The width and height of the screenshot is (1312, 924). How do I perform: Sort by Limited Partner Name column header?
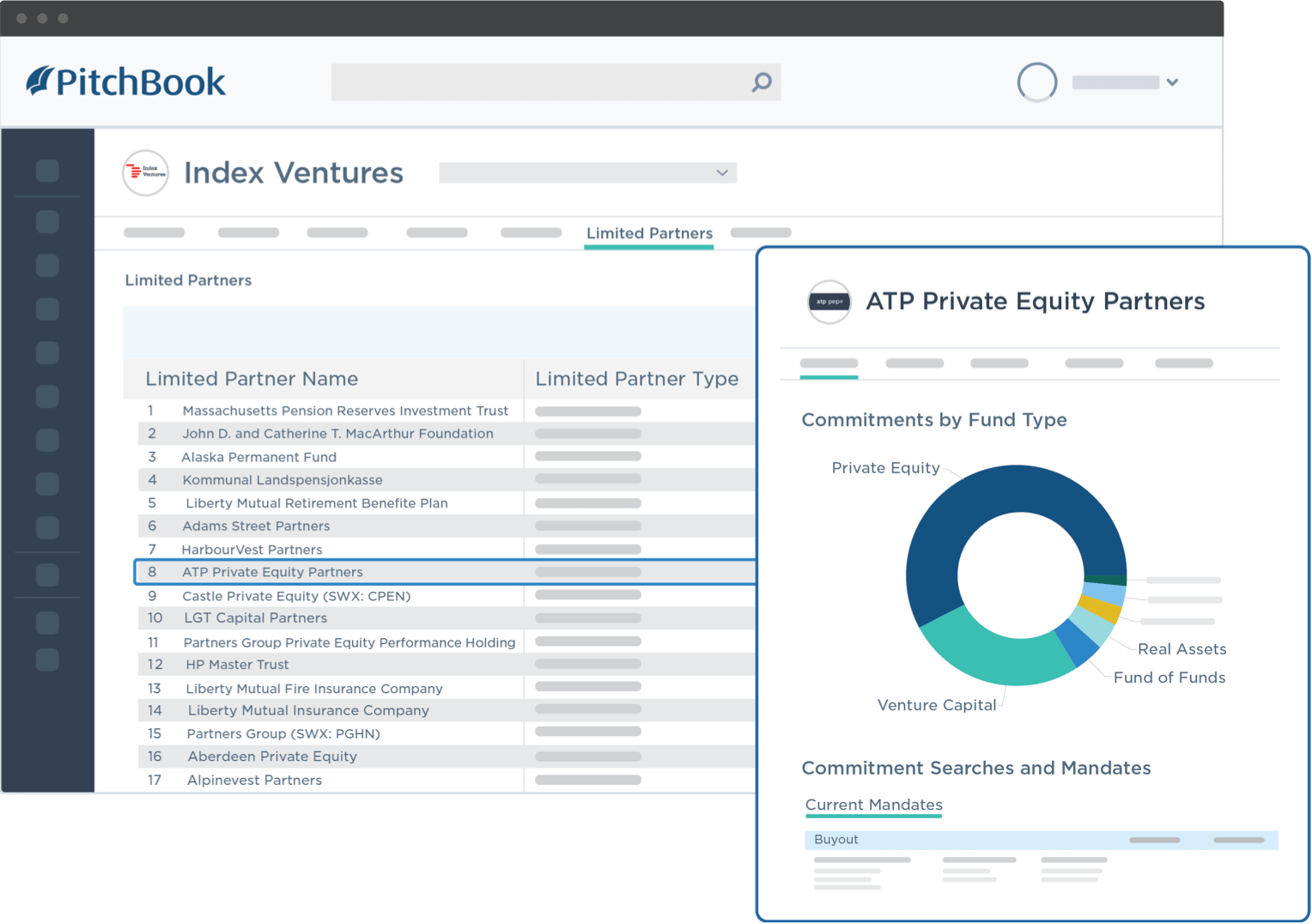(252, 379)
